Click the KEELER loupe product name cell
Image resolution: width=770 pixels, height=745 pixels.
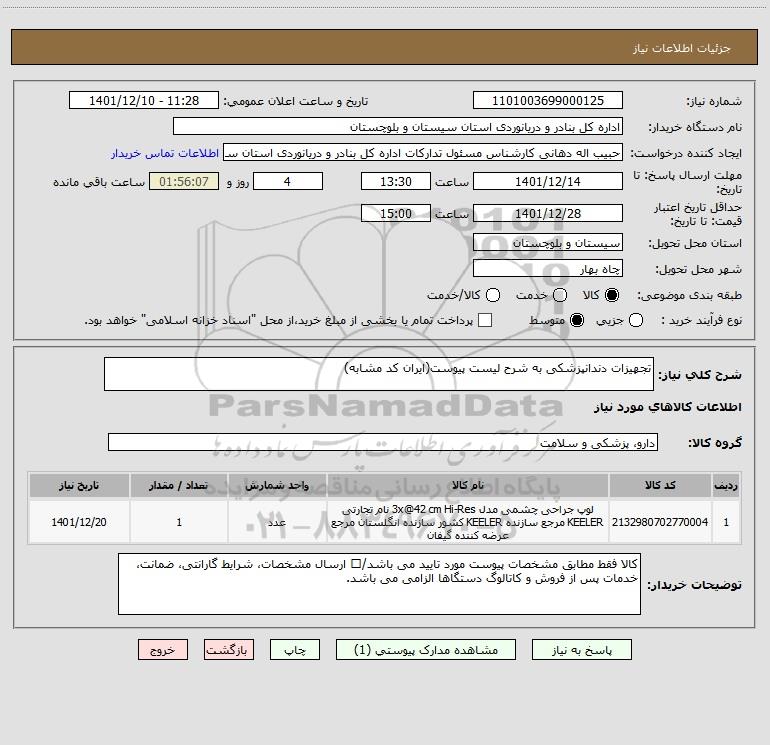coord(468,522)
